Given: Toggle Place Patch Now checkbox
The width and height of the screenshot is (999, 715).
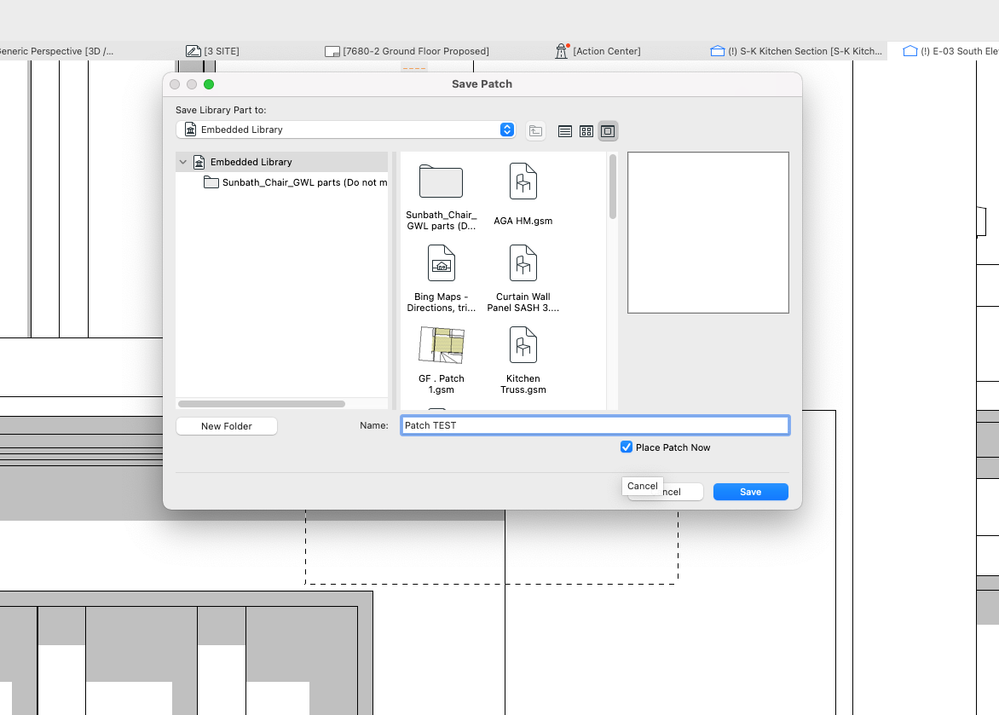Looking at the screenshot, I should 626,447.
